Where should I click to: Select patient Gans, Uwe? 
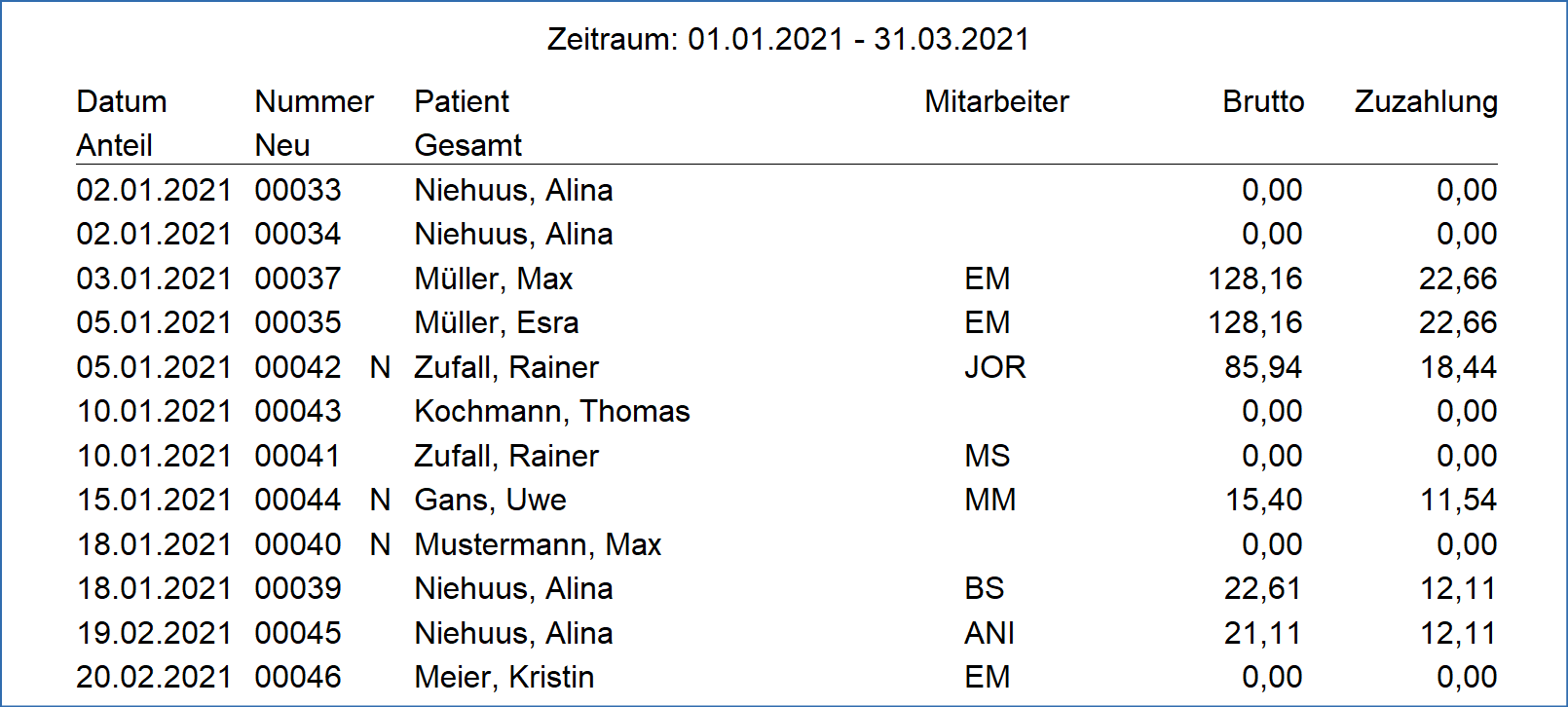tap(490, 500)
